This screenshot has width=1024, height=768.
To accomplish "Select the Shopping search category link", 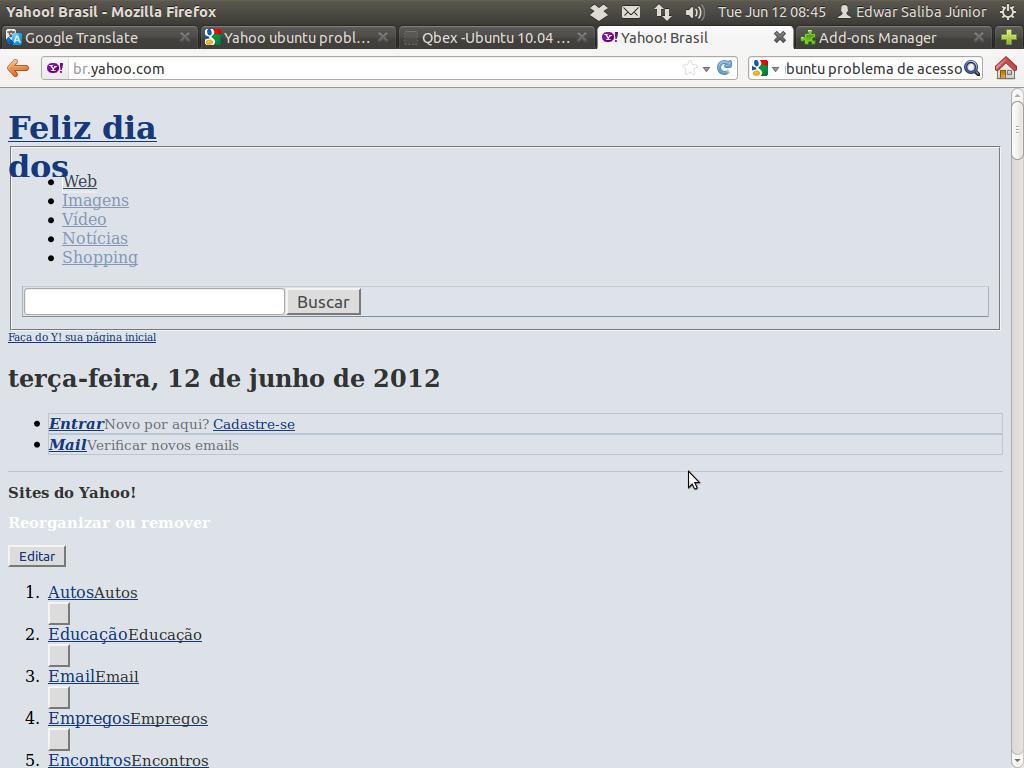I will pos(100,257).
